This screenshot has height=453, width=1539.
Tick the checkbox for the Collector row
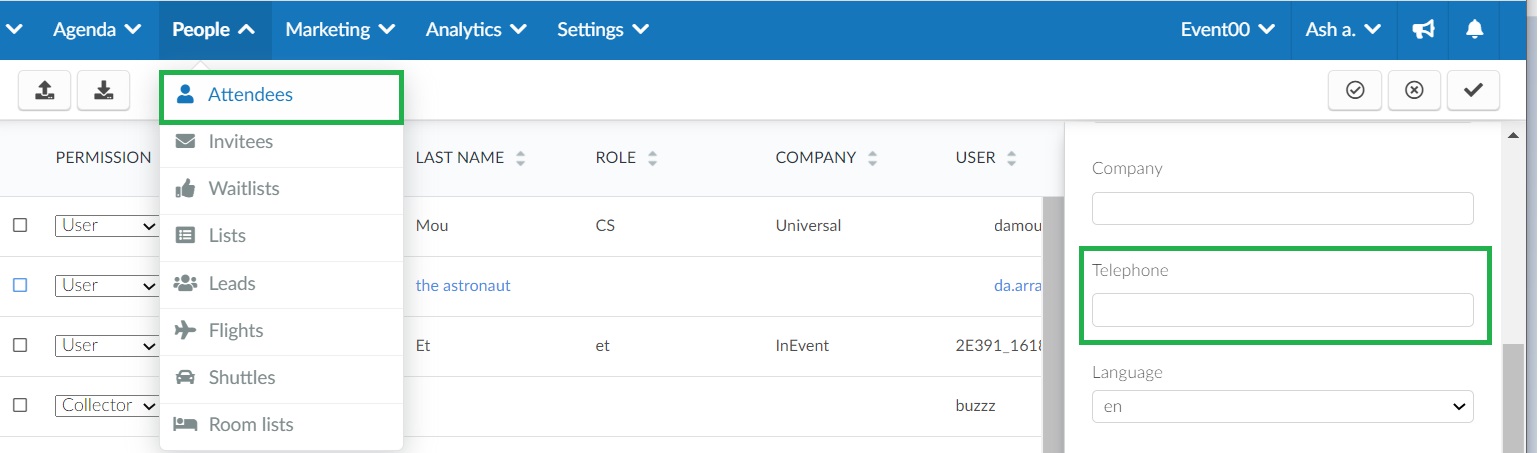coord(20,405)
